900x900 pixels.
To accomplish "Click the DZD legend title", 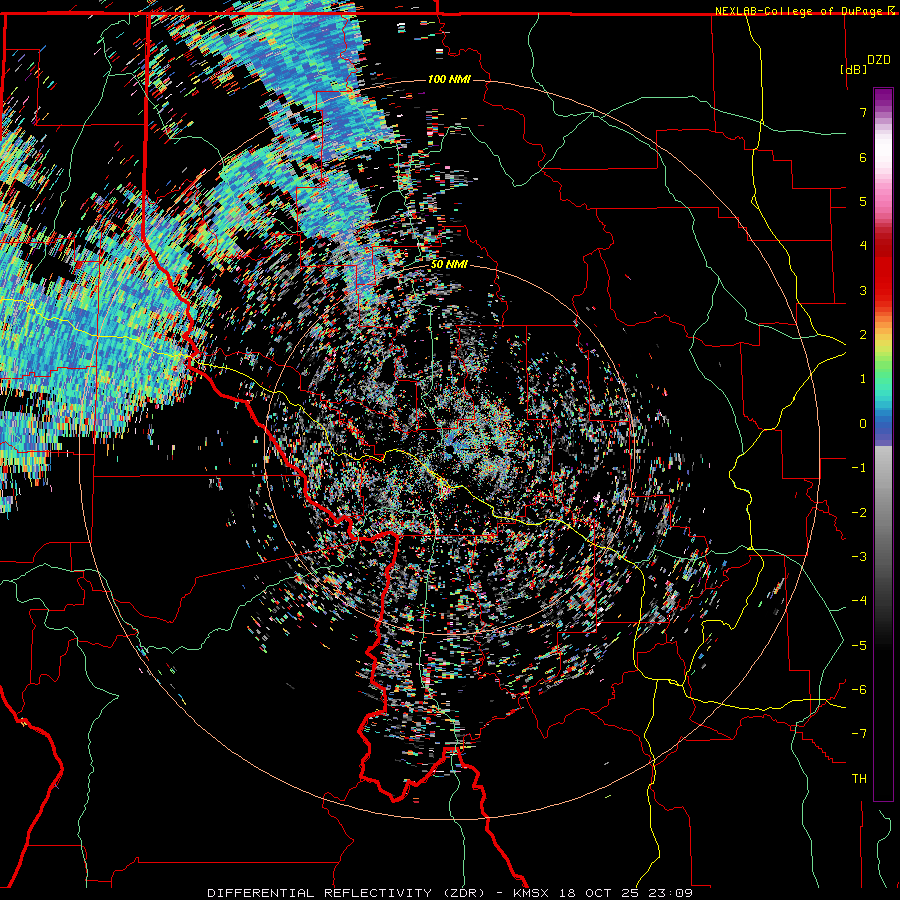I will (x=878, y=60).
